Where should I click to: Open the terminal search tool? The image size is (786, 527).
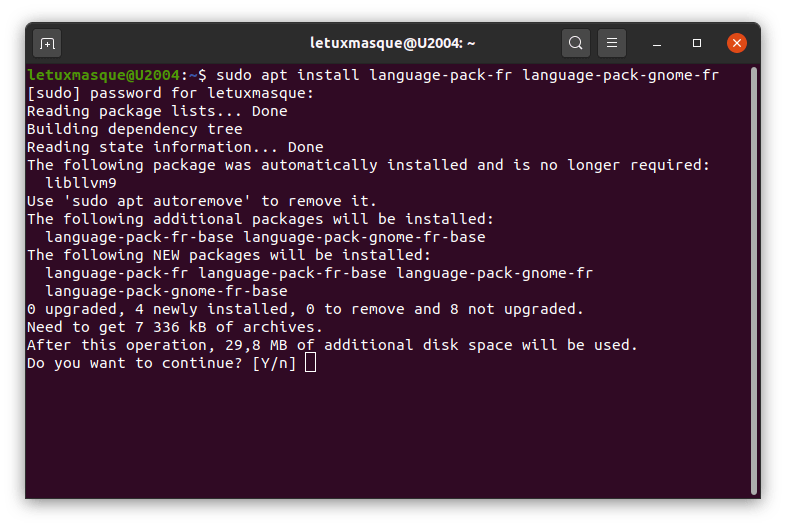[x=575, y=43]
